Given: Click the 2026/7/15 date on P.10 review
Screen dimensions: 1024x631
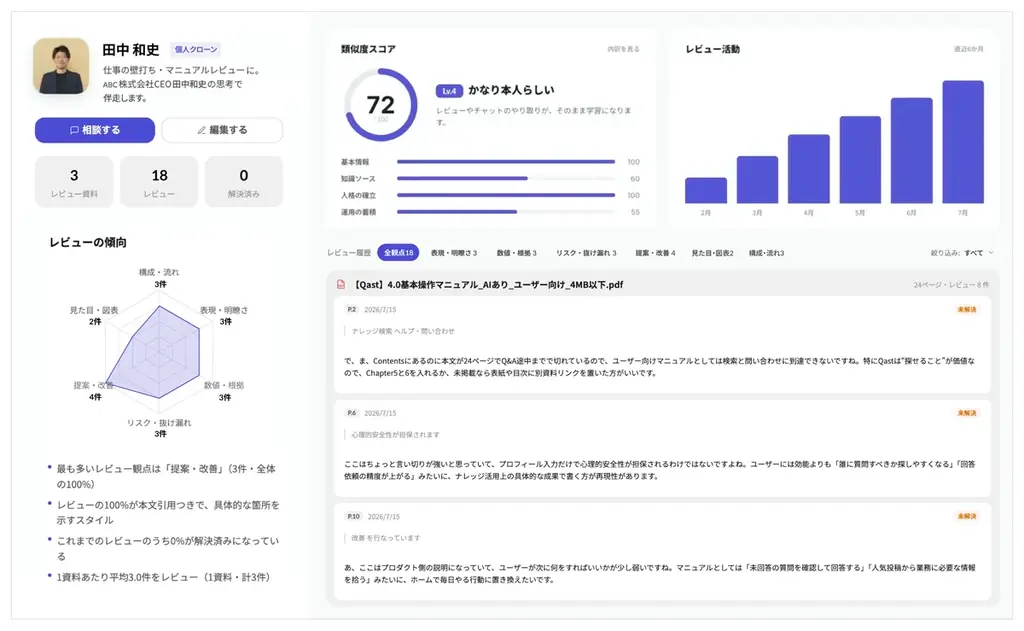Looking at the screenshot, I should pyautogui.click(x=383, y=516).
